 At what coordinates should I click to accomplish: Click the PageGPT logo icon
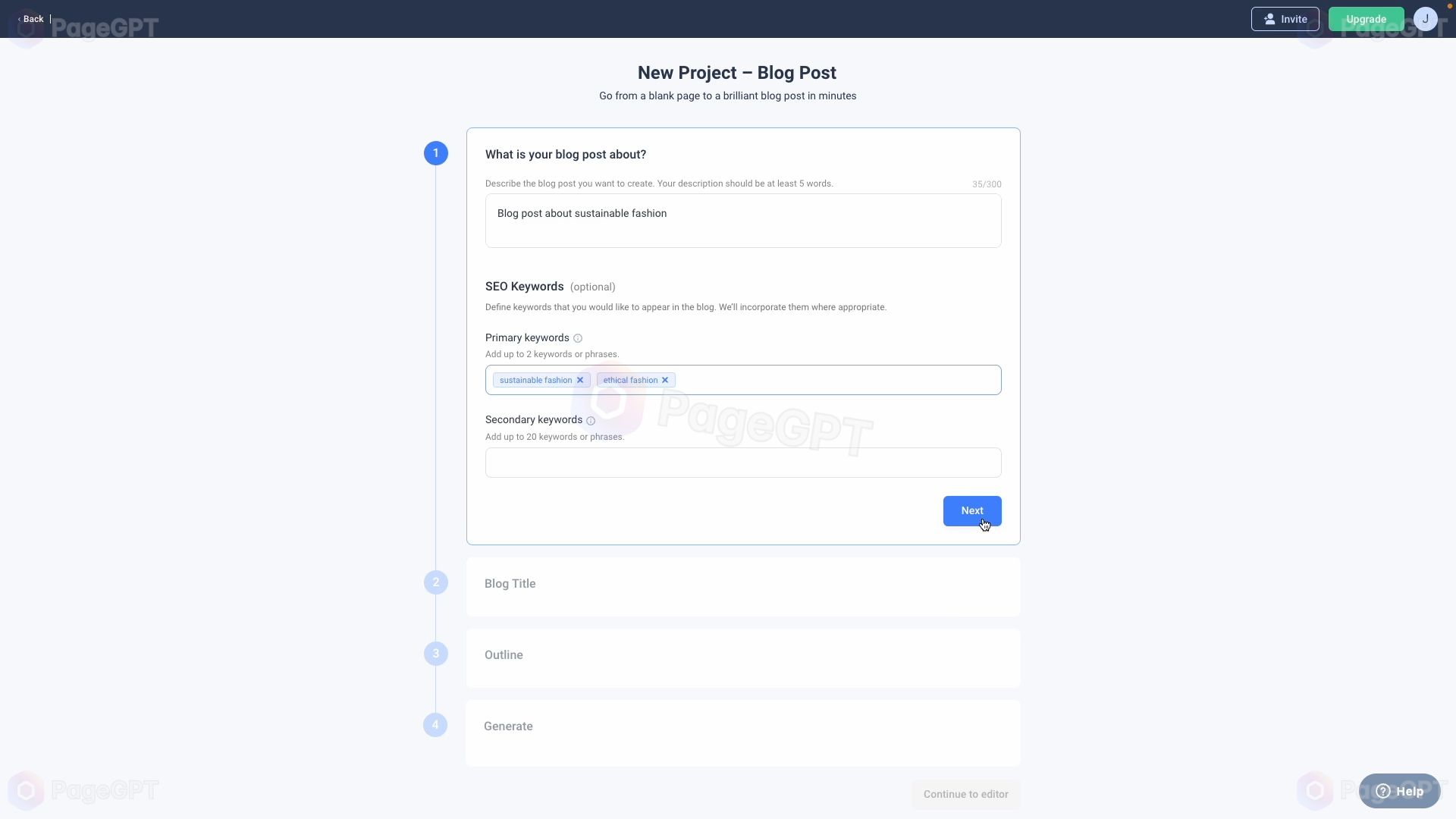click(x=28, y=28)
